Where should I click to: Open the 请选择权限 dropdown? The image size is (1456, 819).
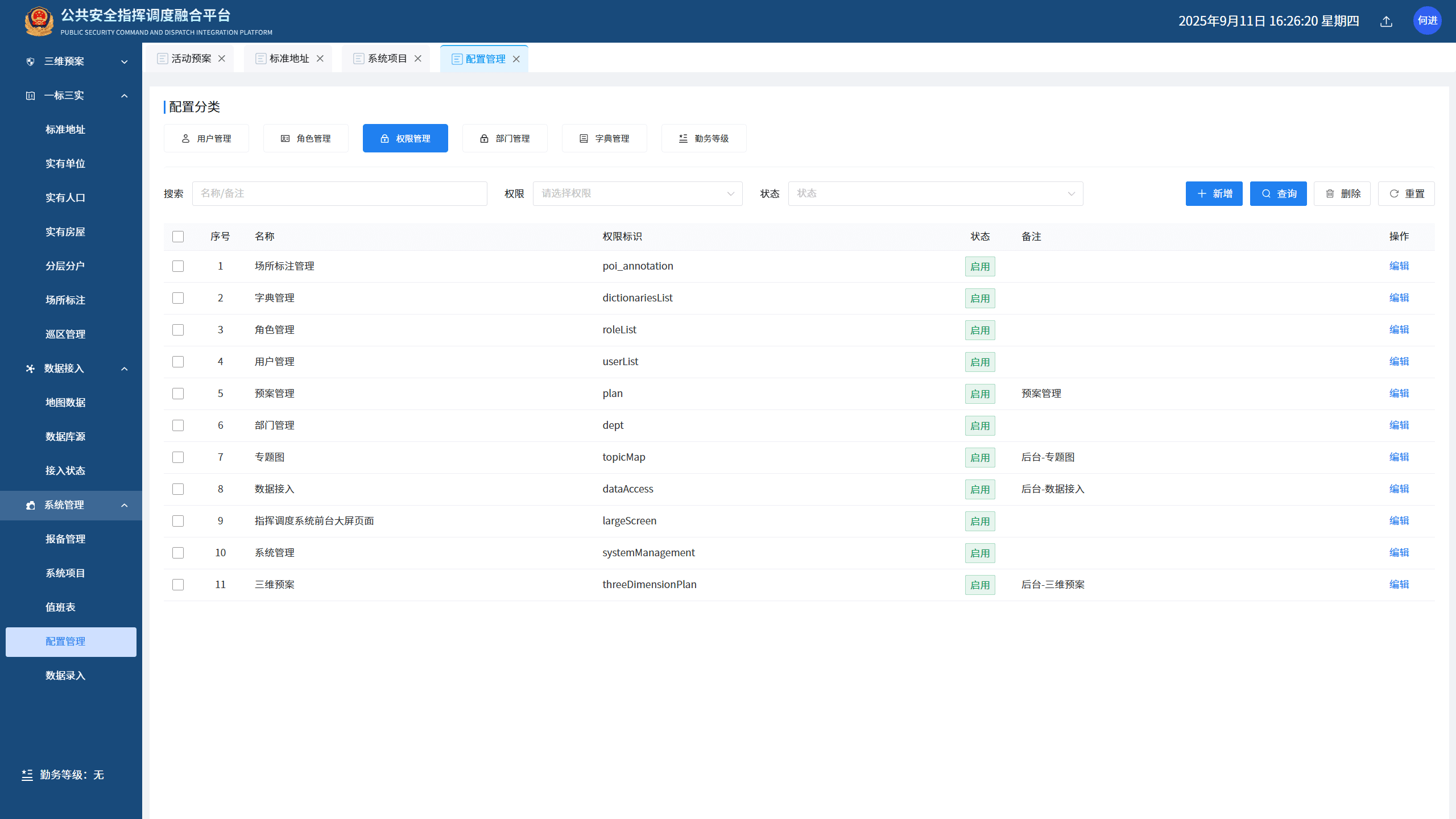click(638, 194)
